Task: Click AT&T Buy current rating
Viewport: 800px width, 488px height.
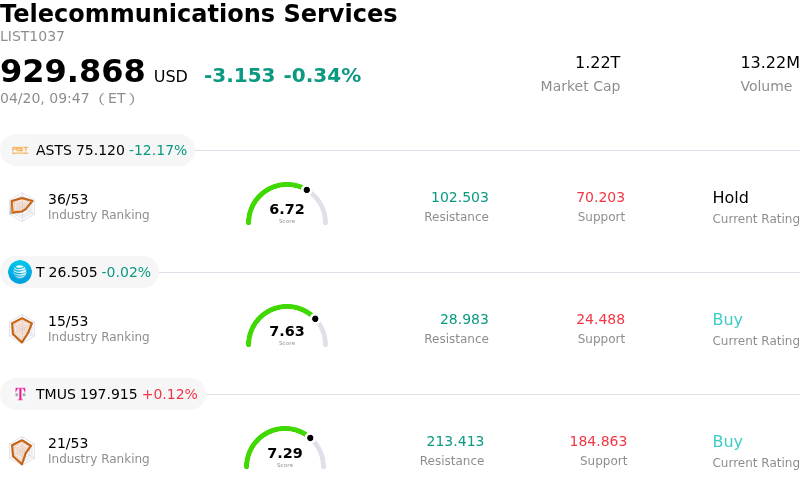Action: point(727,320)
